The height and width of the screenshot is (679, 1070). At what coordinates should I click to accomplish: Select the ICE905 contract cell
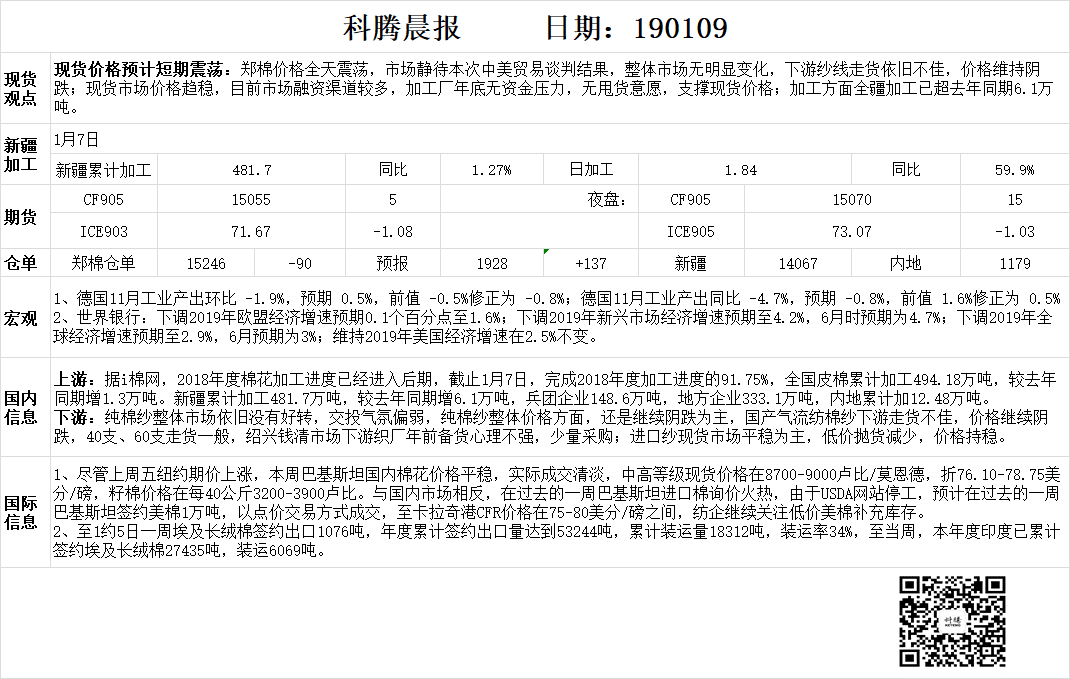[690, 231]
